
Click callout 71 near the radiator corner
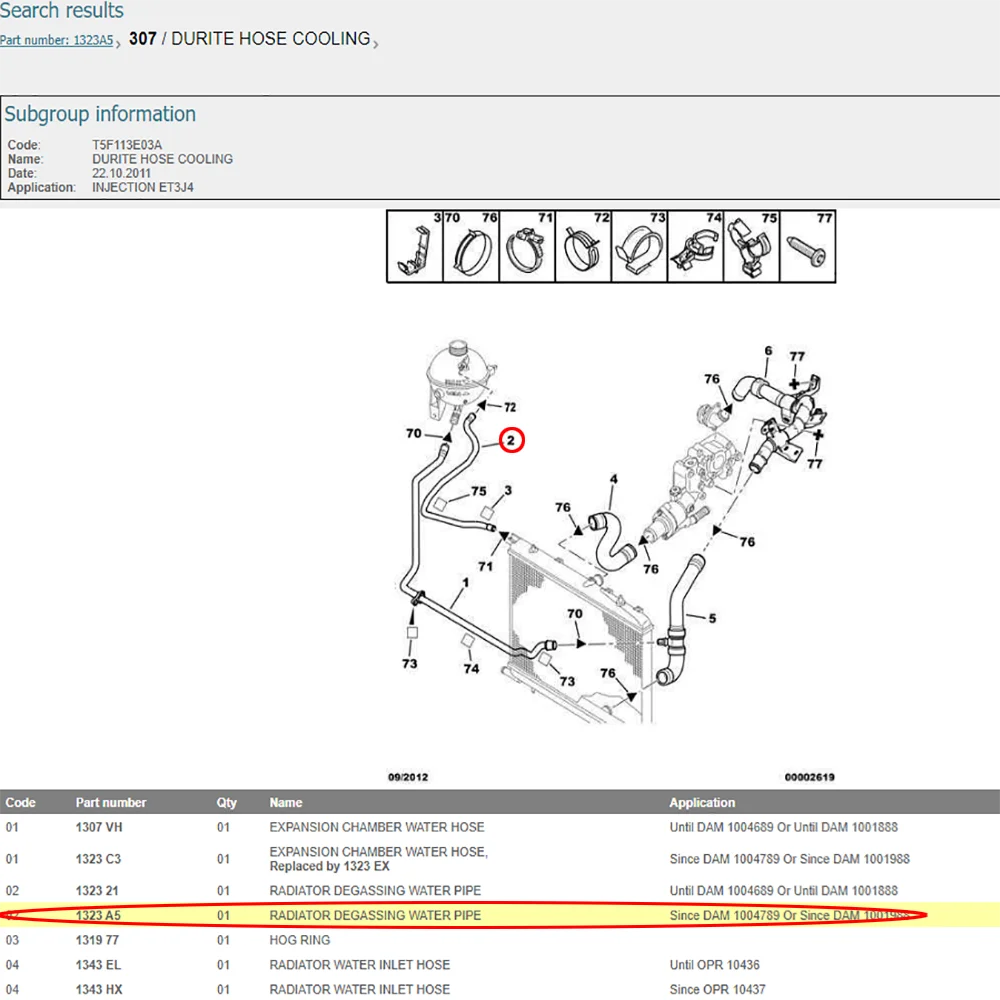485,566
